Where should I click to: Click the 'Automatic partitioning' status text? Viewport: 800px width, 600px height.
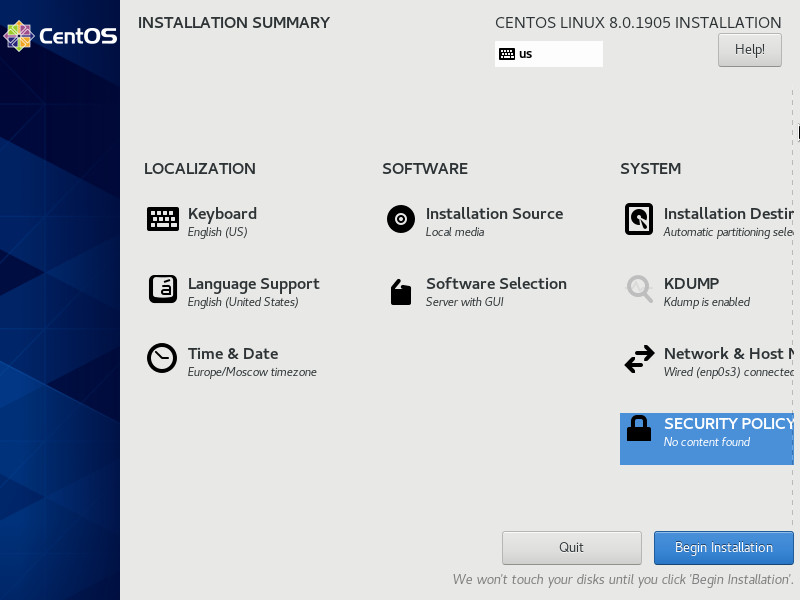pyautogui.click(x=729, y=232)
